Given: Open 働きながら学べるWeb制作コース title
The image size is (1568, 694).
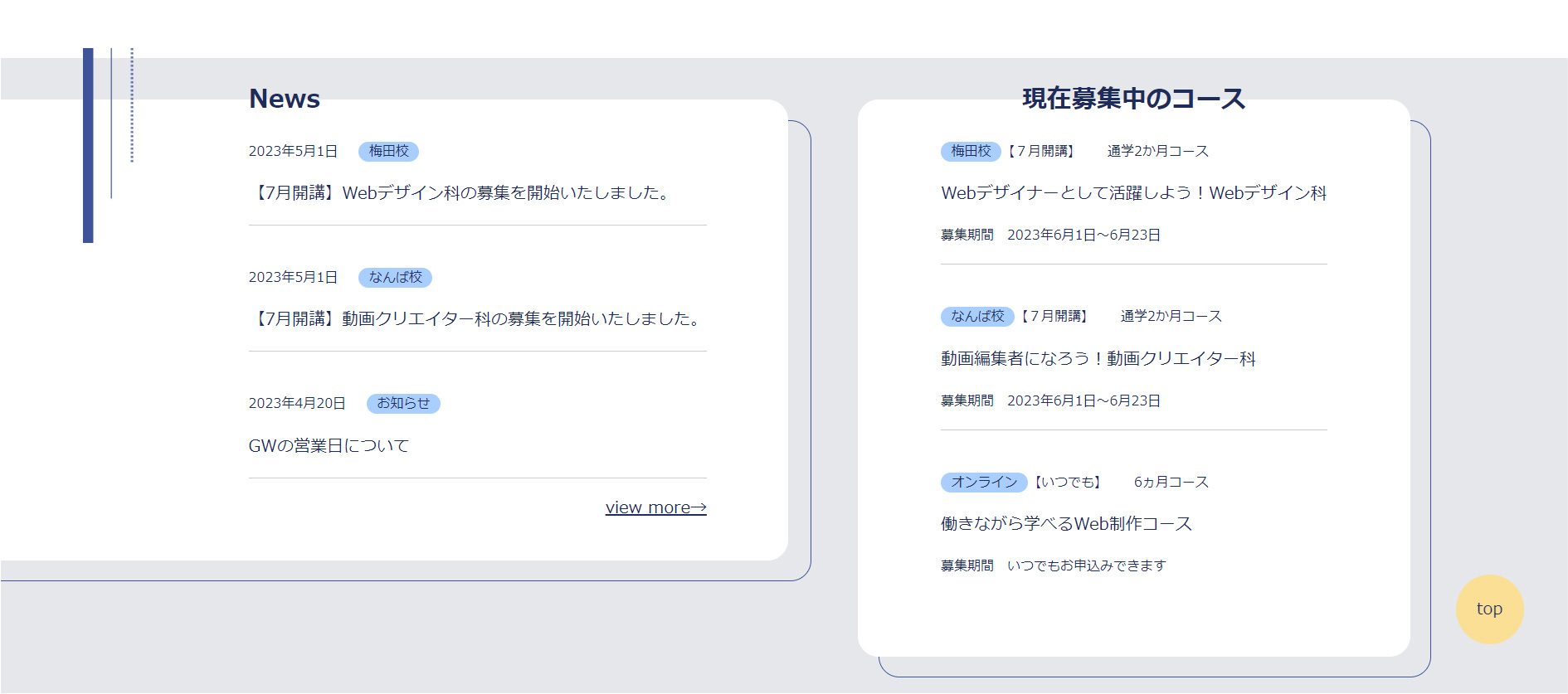Looking at the screenshot, I should (x=1066, y=524).
